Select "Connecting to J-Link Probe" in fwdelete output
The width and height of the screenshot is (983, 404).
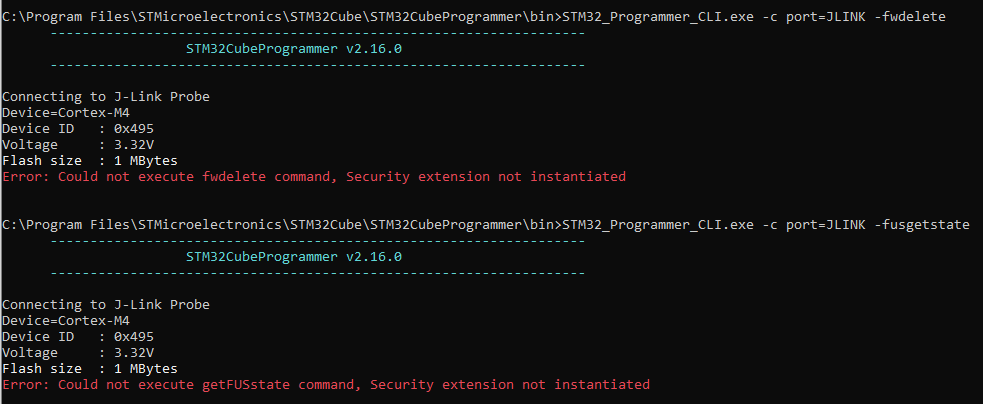105,97
